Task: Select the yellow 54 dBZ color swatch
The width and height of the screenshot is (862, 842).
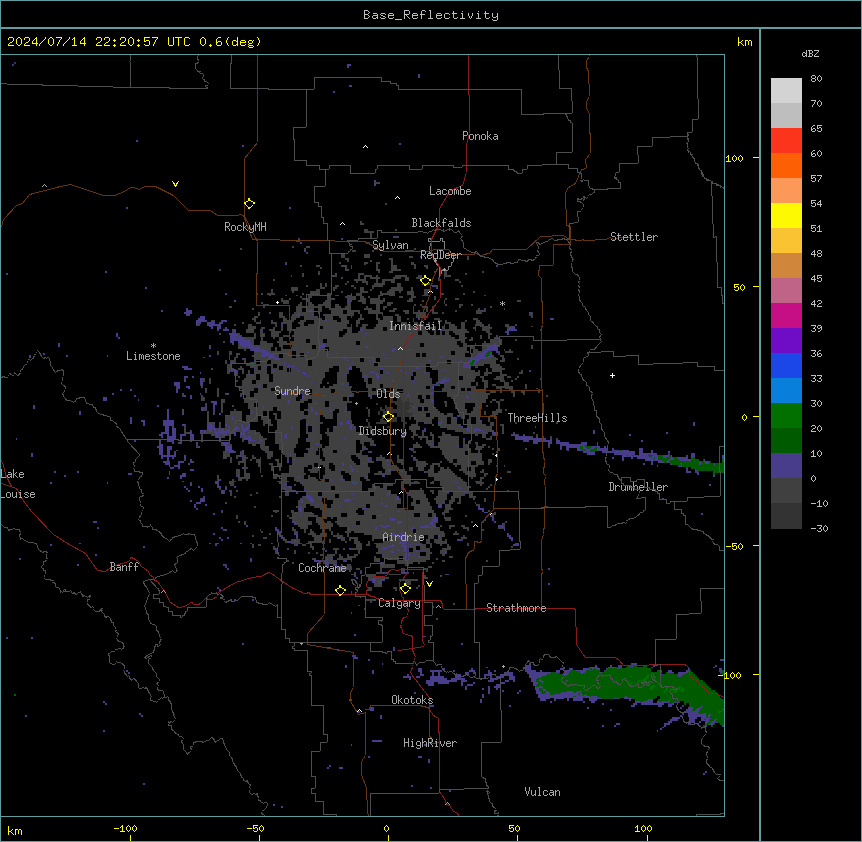Action: click(786, 215)
